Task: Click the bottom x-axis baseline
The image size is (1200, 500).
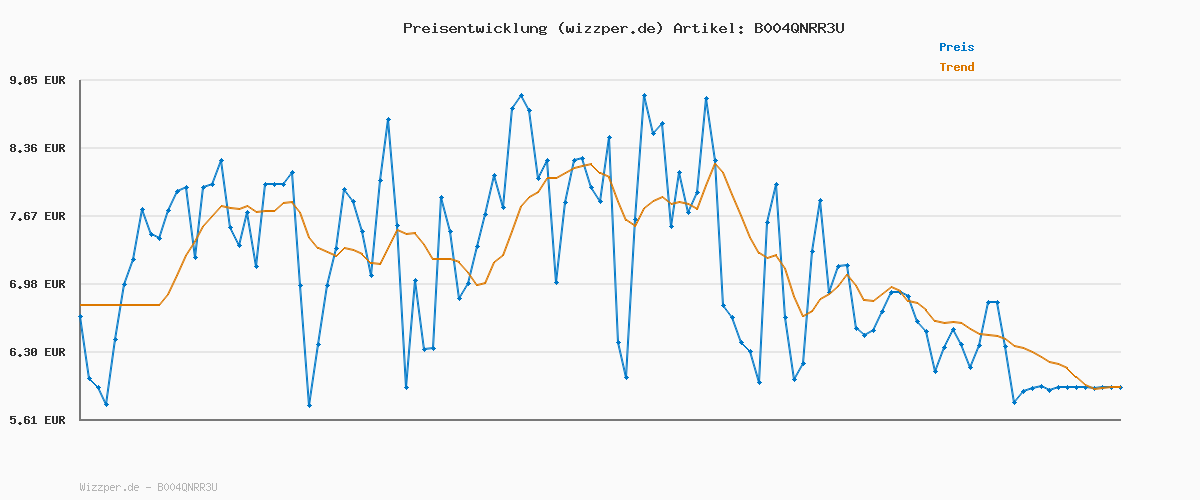Action: (x=600, y=419)
